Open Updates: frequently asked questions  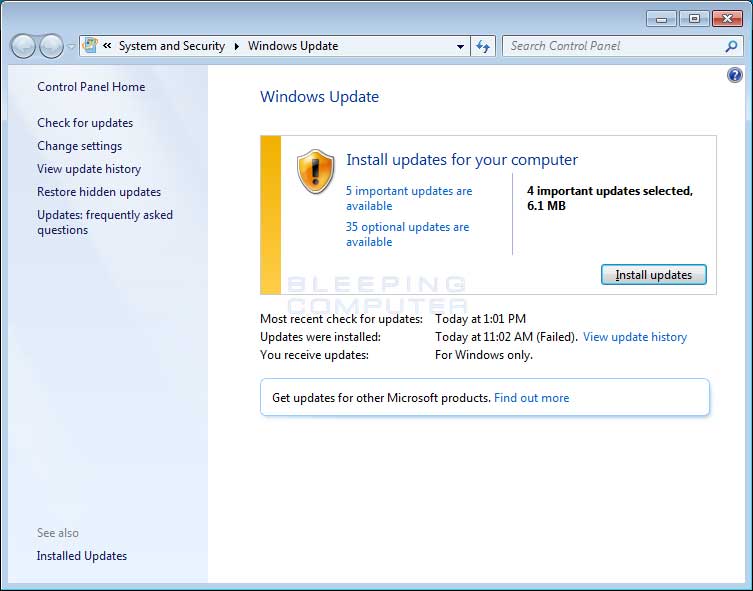coord(105,222)
